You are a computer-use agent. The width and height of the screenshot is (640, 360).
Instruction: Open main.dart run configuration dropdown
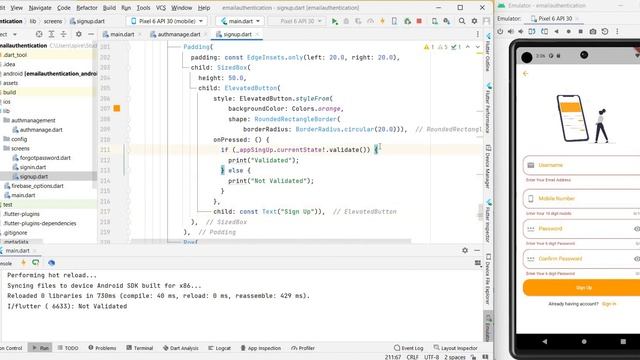[x=240, y=21]
